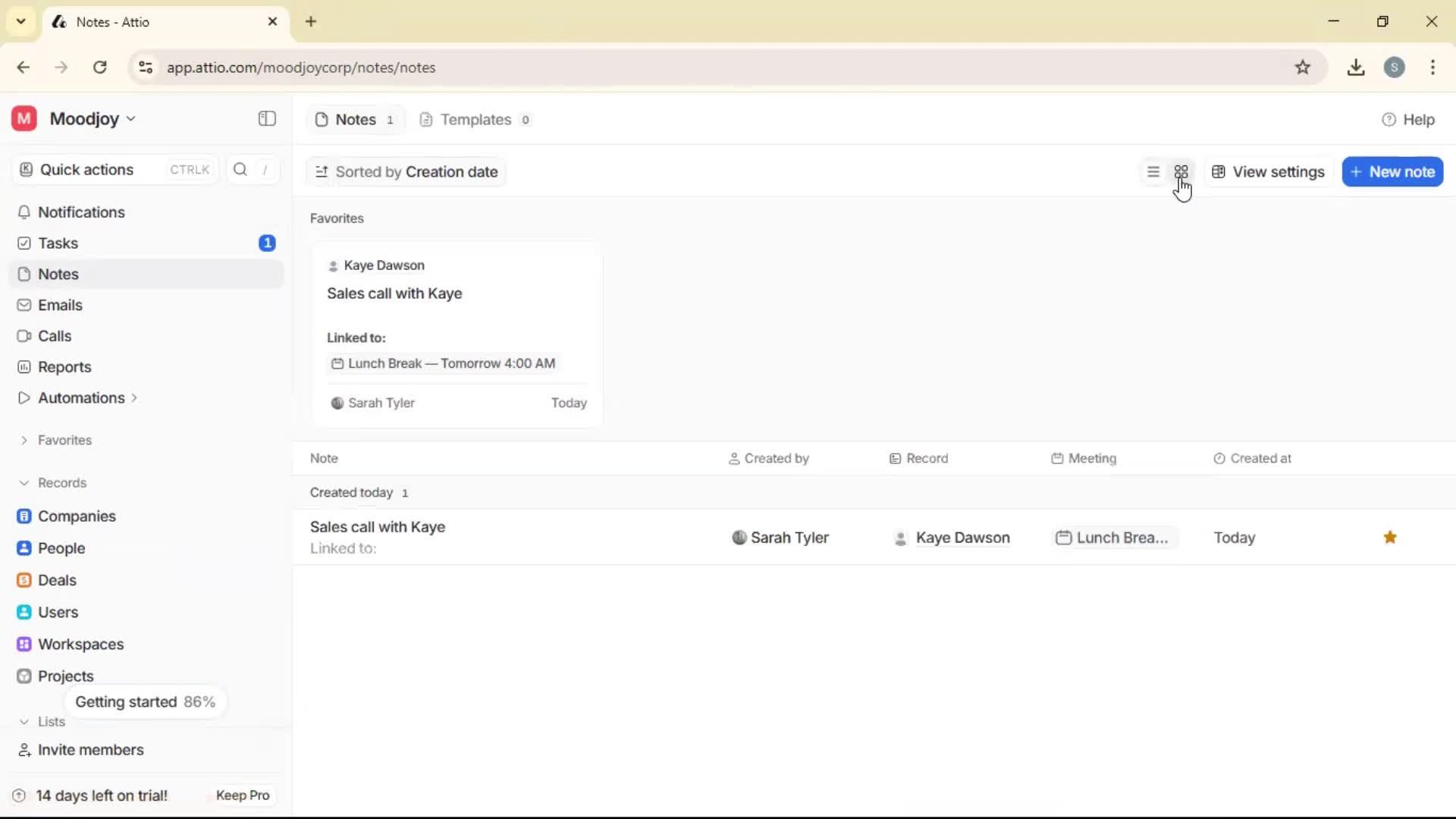Open Notifications from the sidebar
The image size is (1456, 819).
tap(80, 212)
